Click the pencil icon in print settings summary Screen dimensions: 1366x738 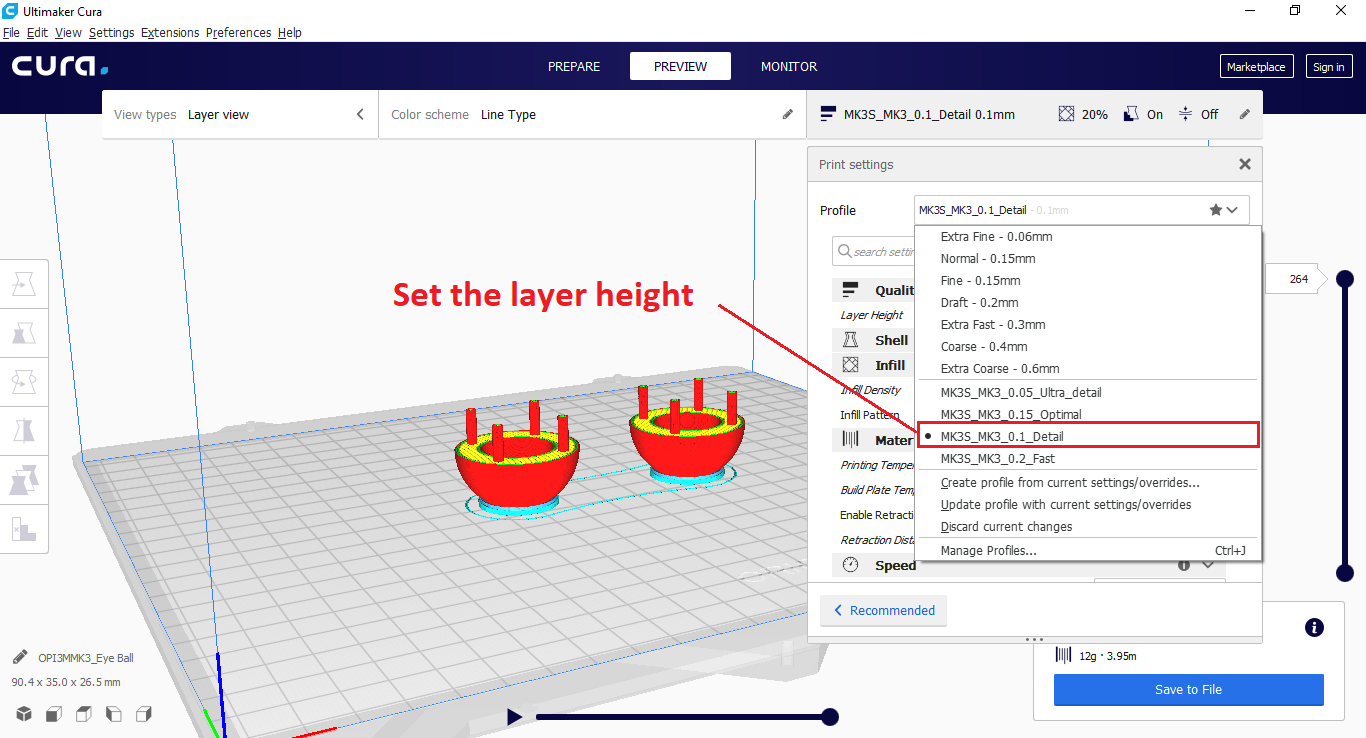click(1245, 115)
